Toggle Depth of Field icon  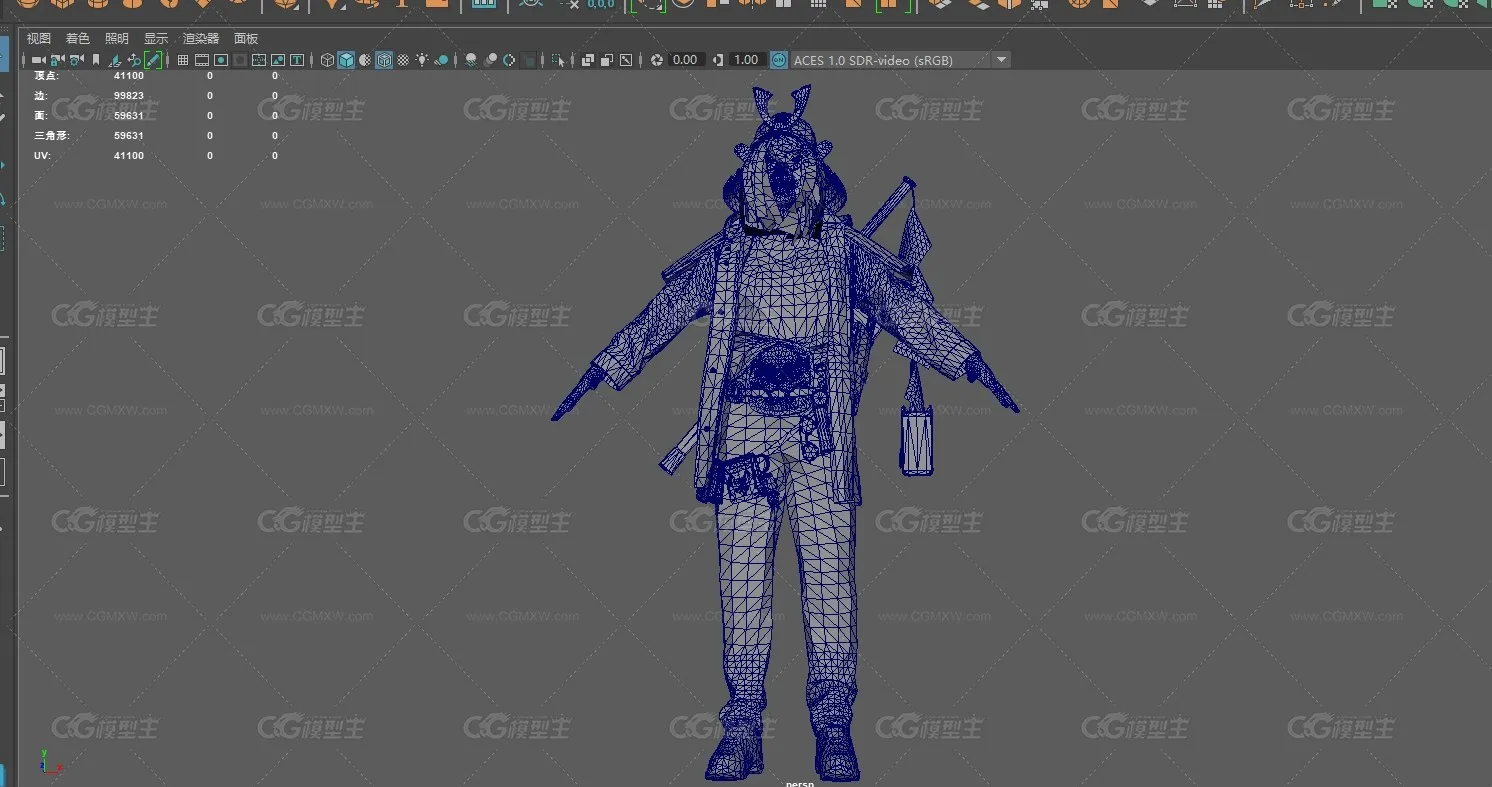(x=528, y=60)
